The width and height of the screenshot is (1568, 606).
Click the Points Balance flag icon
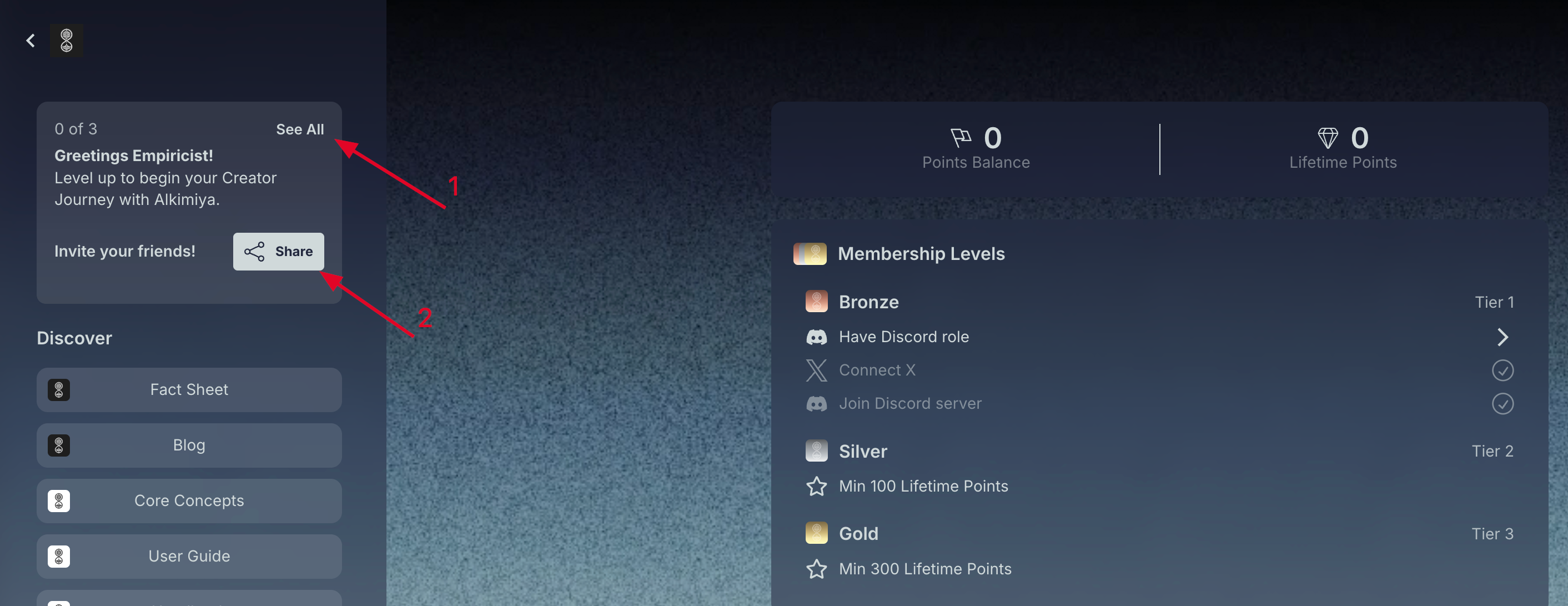coord(961,138)
